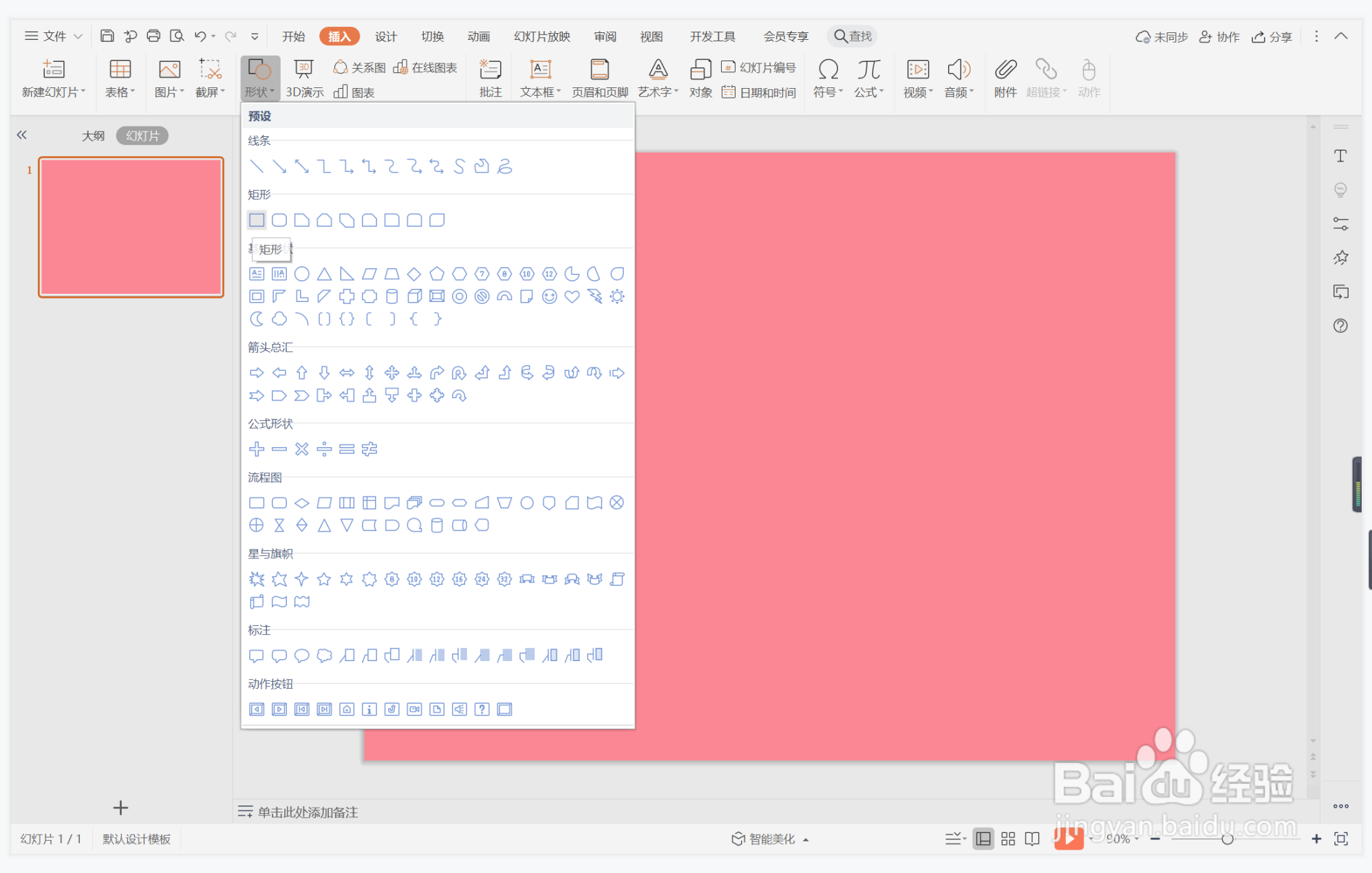
Task: Choose the oval callout shape
Action: tap(301, 656)
